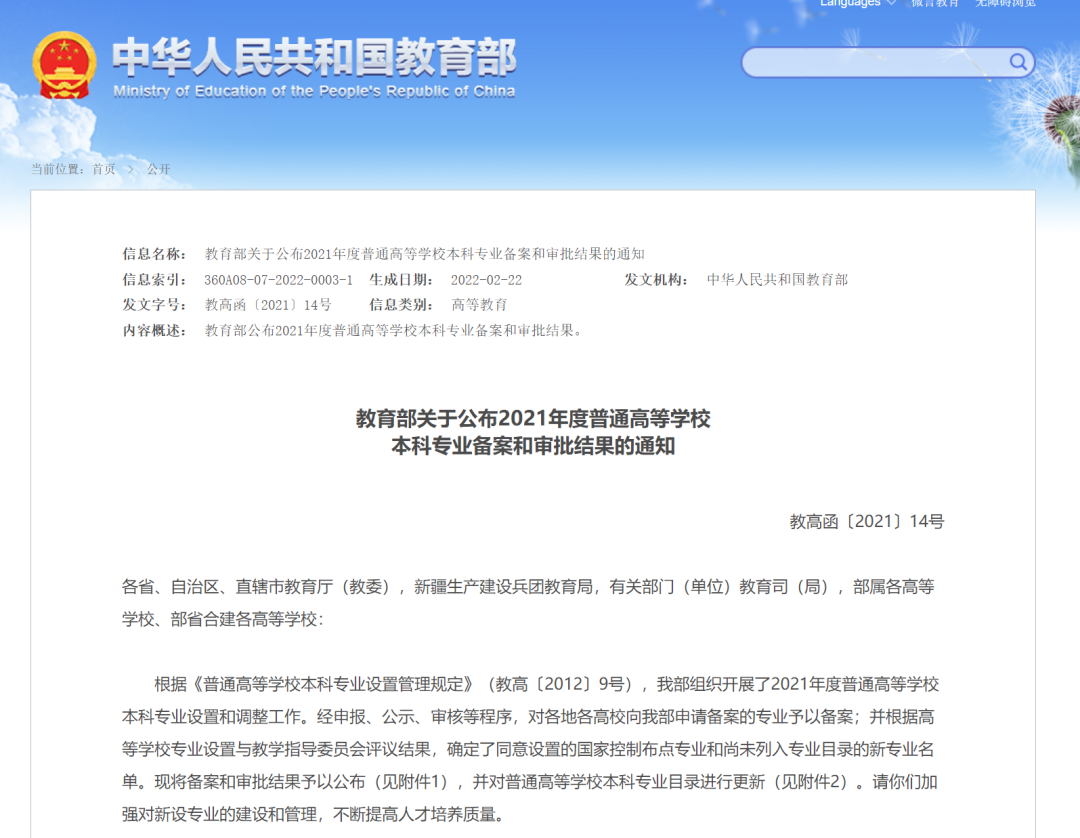Image resolution: width=1080 pixels, height=838 pixels.
Task: Click the line starting 等学校专业设置与教学指导委员会
Action: (x=528, y=749)
